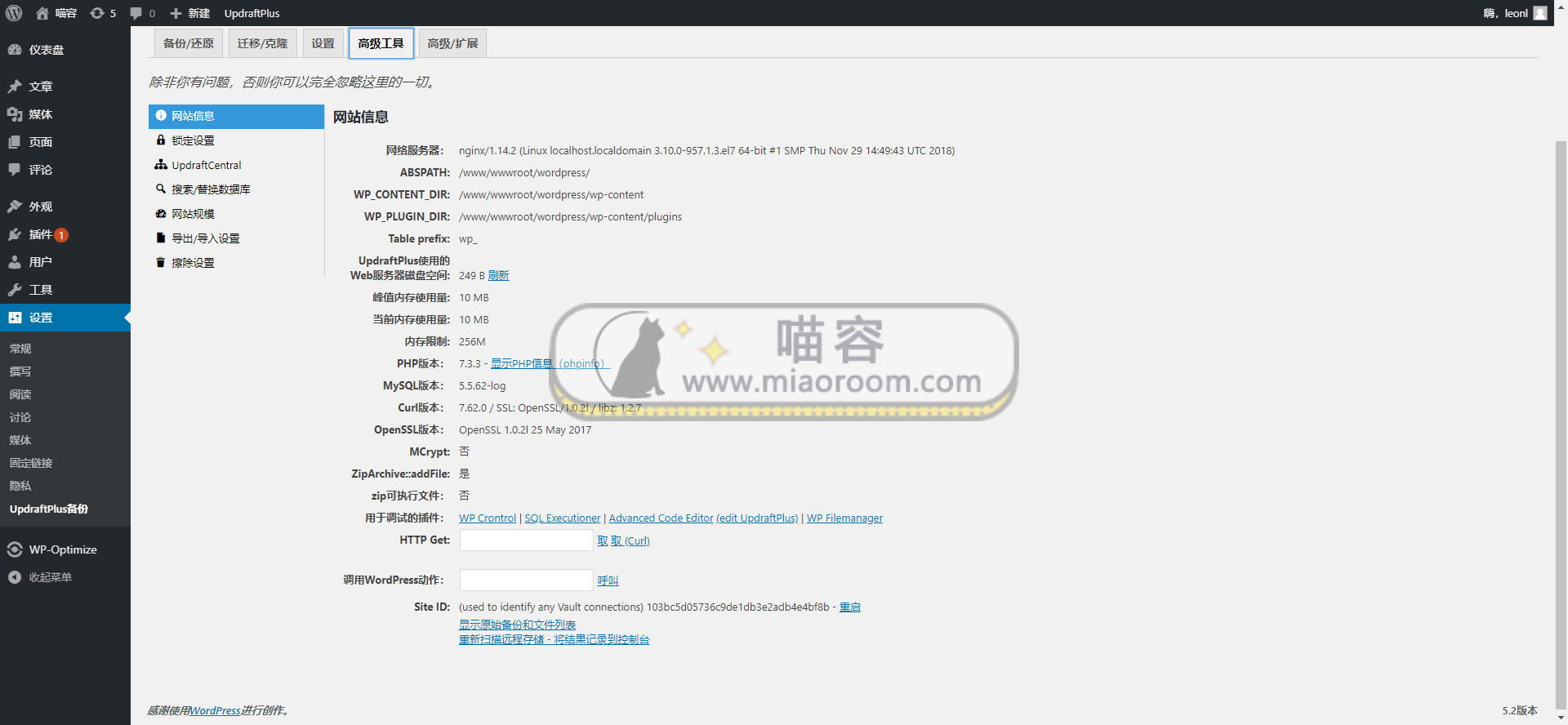Select 导出/导入设置 file icon item

161,238
